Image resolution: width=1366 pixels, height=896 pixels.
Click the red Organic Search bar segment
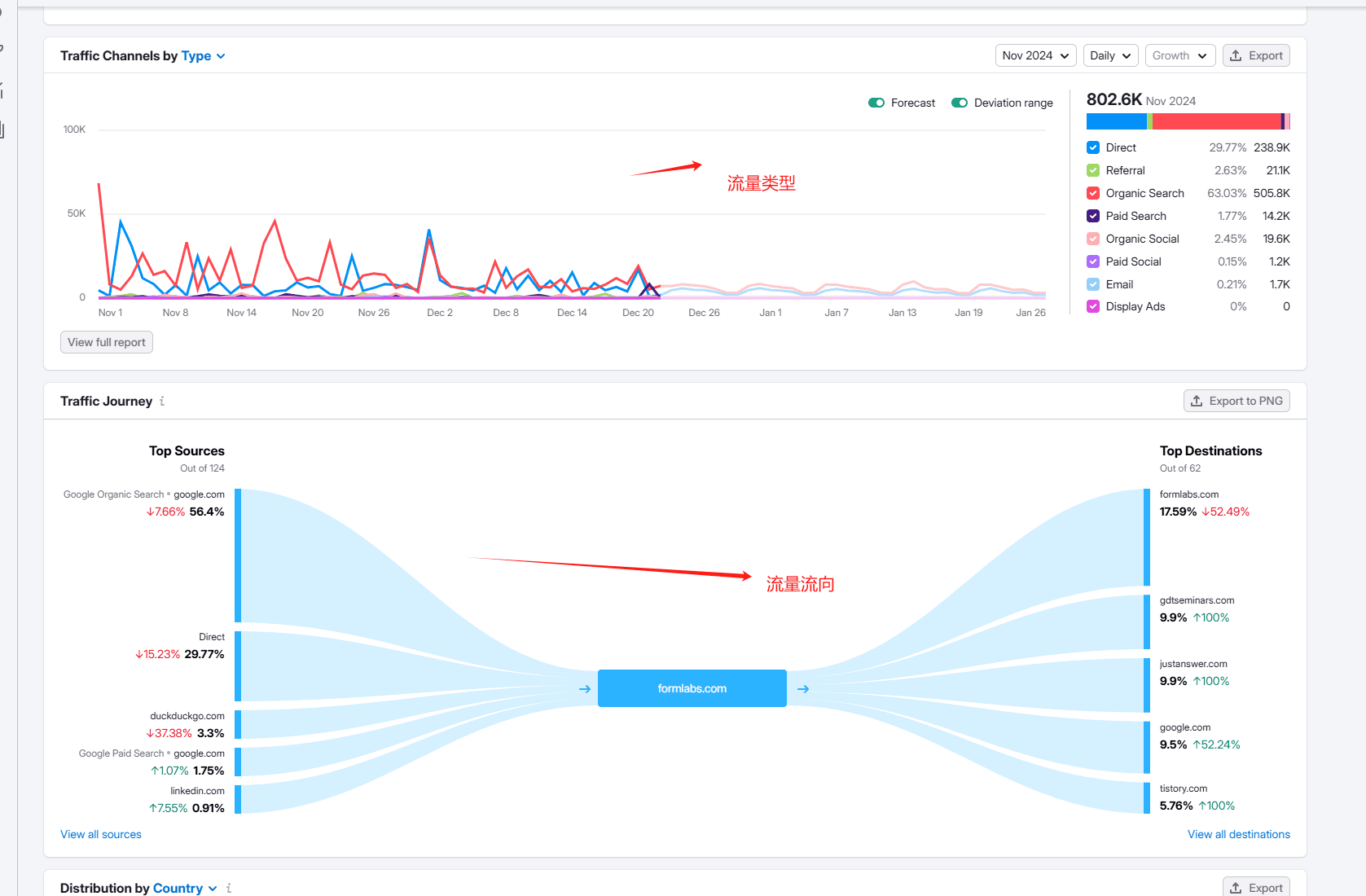1217,121
